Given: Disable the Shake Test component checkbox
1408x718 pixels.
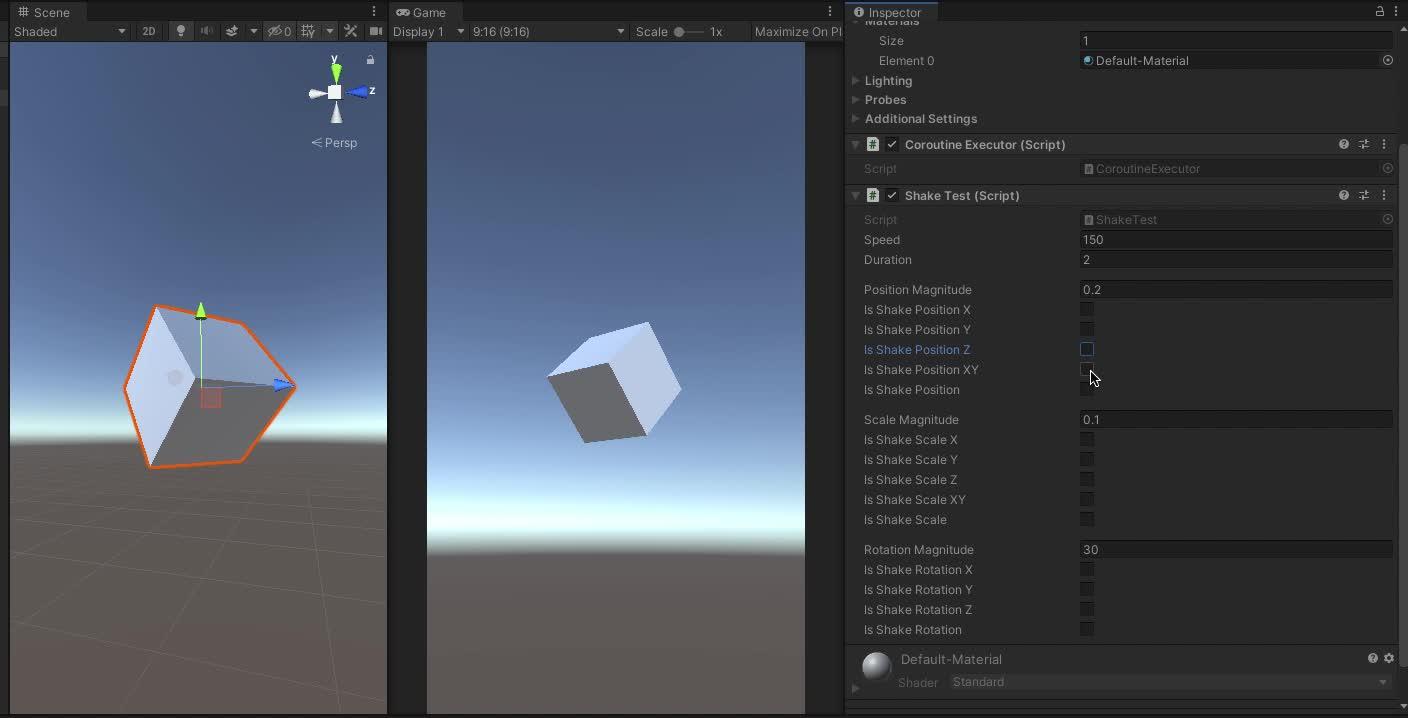Looking at the screenshot, I should point(892,195).
